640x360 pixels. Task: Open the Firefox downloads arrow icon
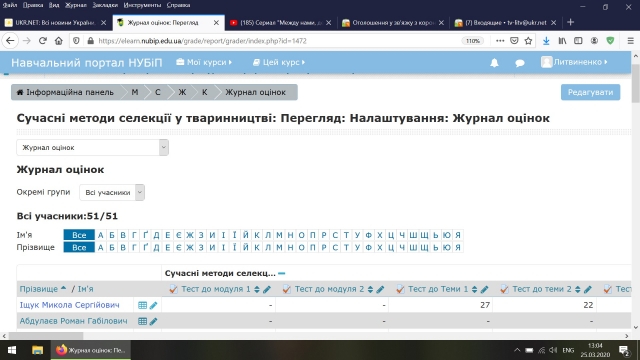pyautogui.click(x=546, y=41)
